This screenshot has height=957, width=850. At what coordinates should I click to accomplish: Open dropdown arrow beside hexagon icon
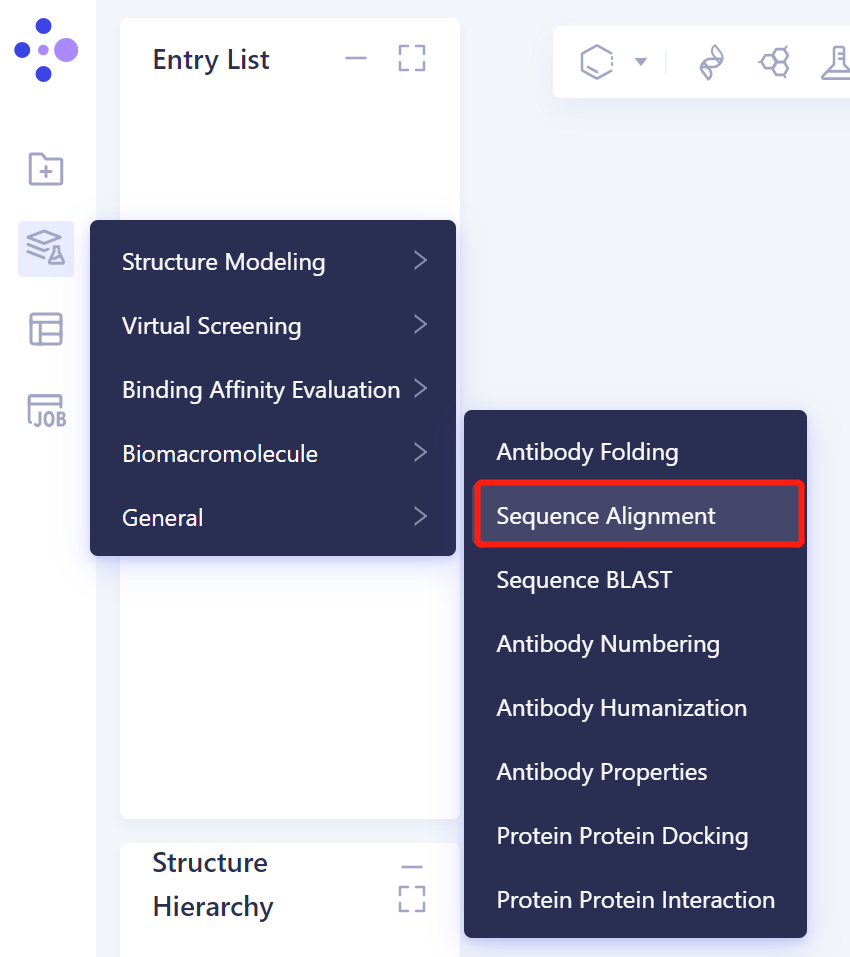coord(641,62)
